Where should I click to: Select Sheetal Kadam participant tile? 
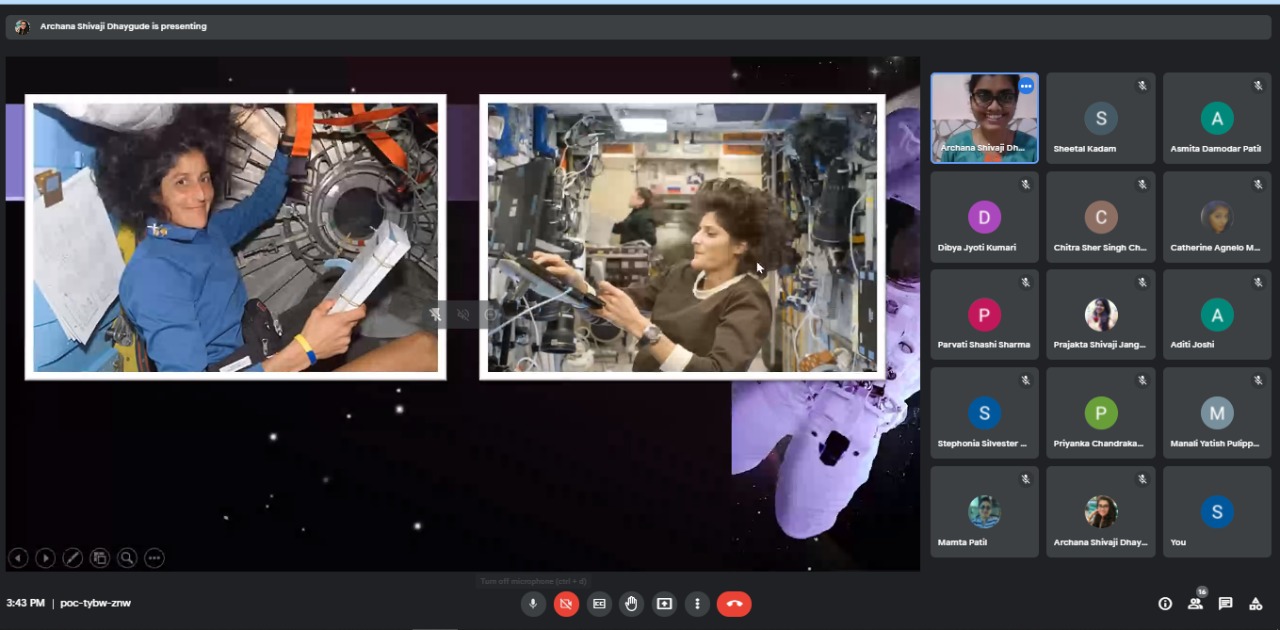pyautogui.click(x=1101, y=118)
